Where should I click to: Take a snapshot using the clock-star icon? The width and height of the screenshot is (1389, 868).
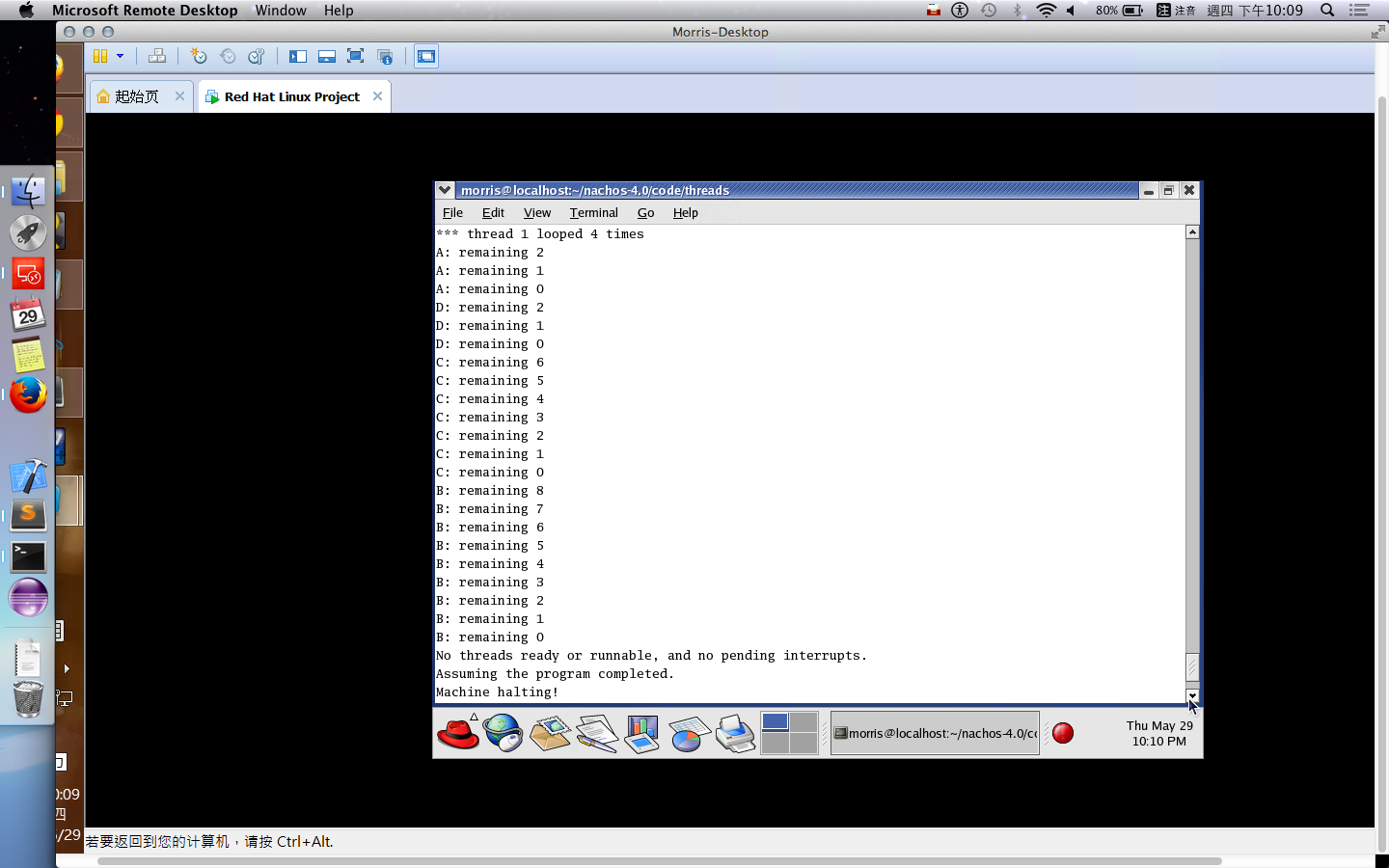pyautogui.click(x=199, y=56)
